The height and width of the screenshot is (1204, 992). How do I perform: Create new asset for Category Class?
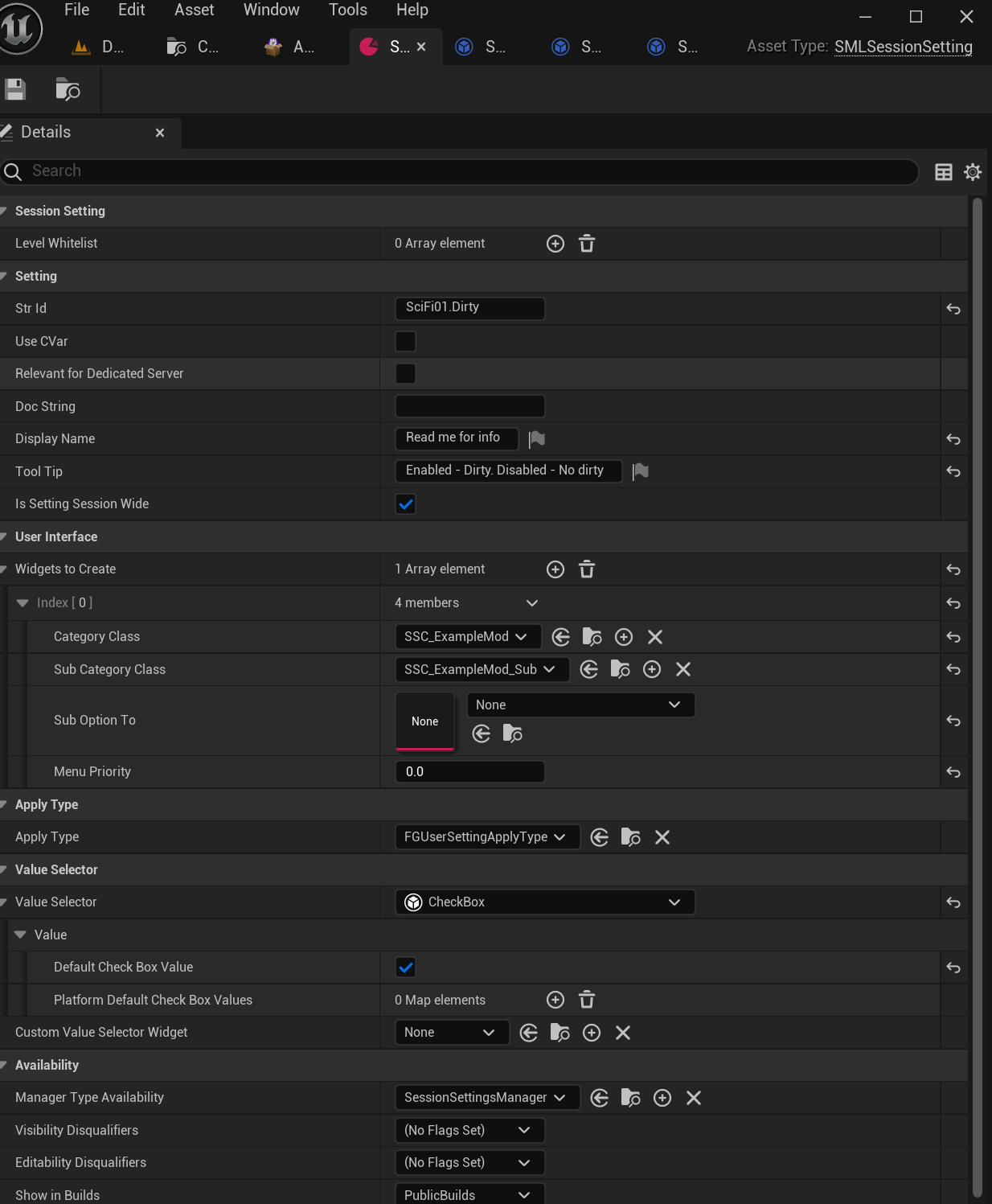coord(624,637)
